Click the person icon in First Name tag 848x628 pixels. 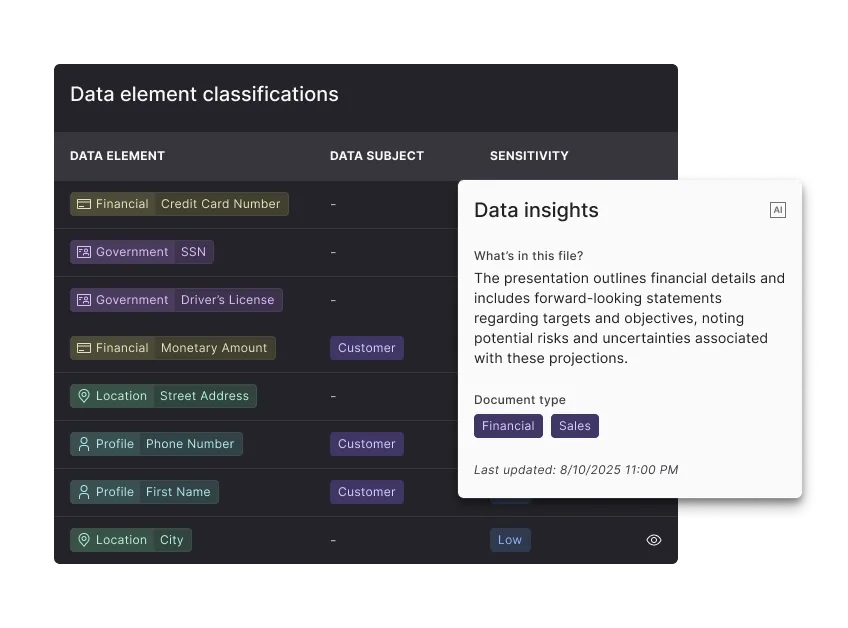[x=84, y=492]
